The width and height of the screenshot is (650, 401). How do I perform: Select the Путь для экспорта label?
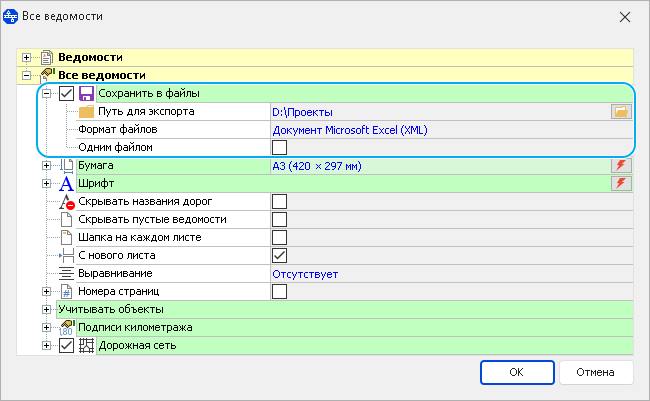146,111
